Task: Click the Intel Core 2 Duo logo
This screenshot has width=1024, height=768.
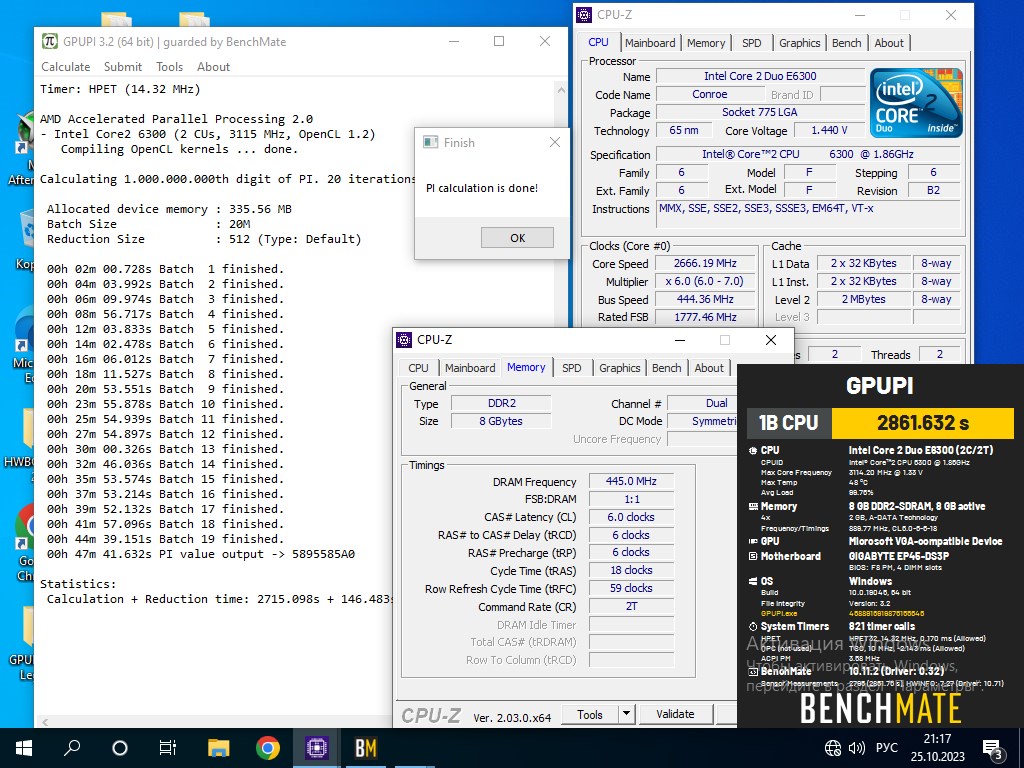Action: point(916,103)
